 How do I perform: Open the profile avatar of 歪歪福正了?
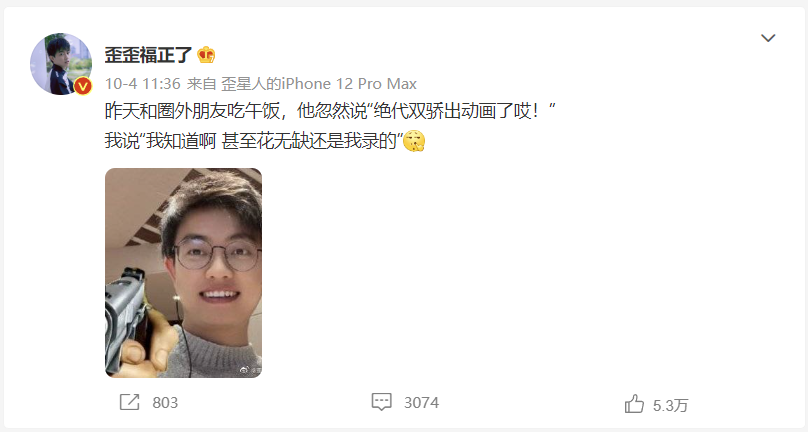click(61, 64)
